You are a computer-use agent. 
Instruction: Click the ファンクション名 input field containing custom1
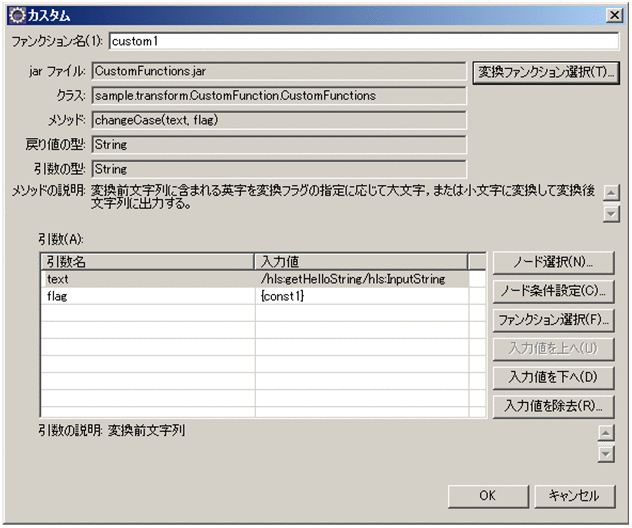(364, 41)
